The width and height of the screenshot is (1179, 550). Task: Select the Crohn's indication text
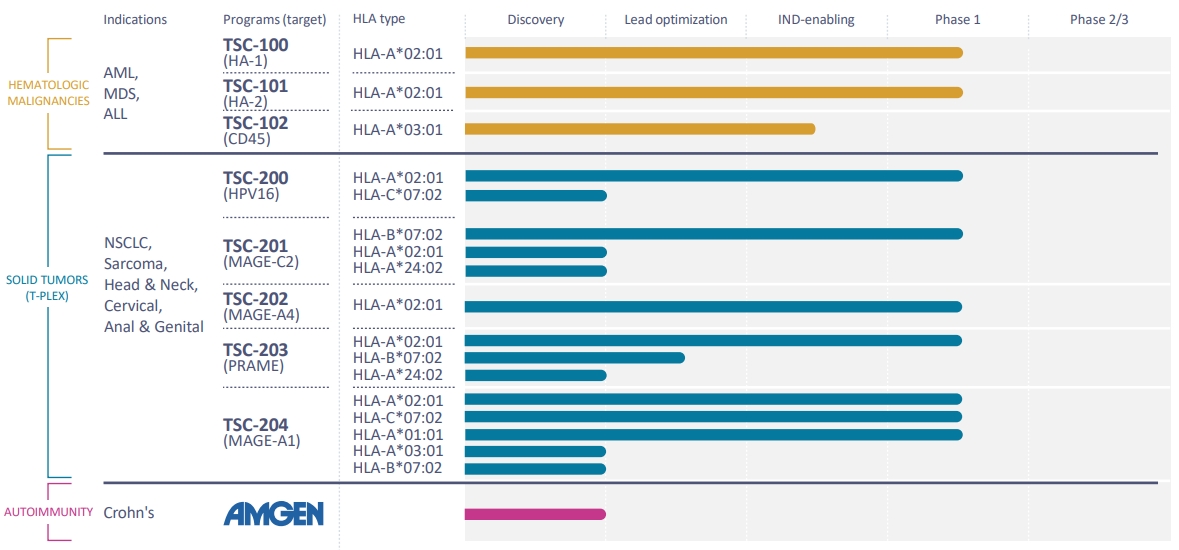click(x=130, y=512)
